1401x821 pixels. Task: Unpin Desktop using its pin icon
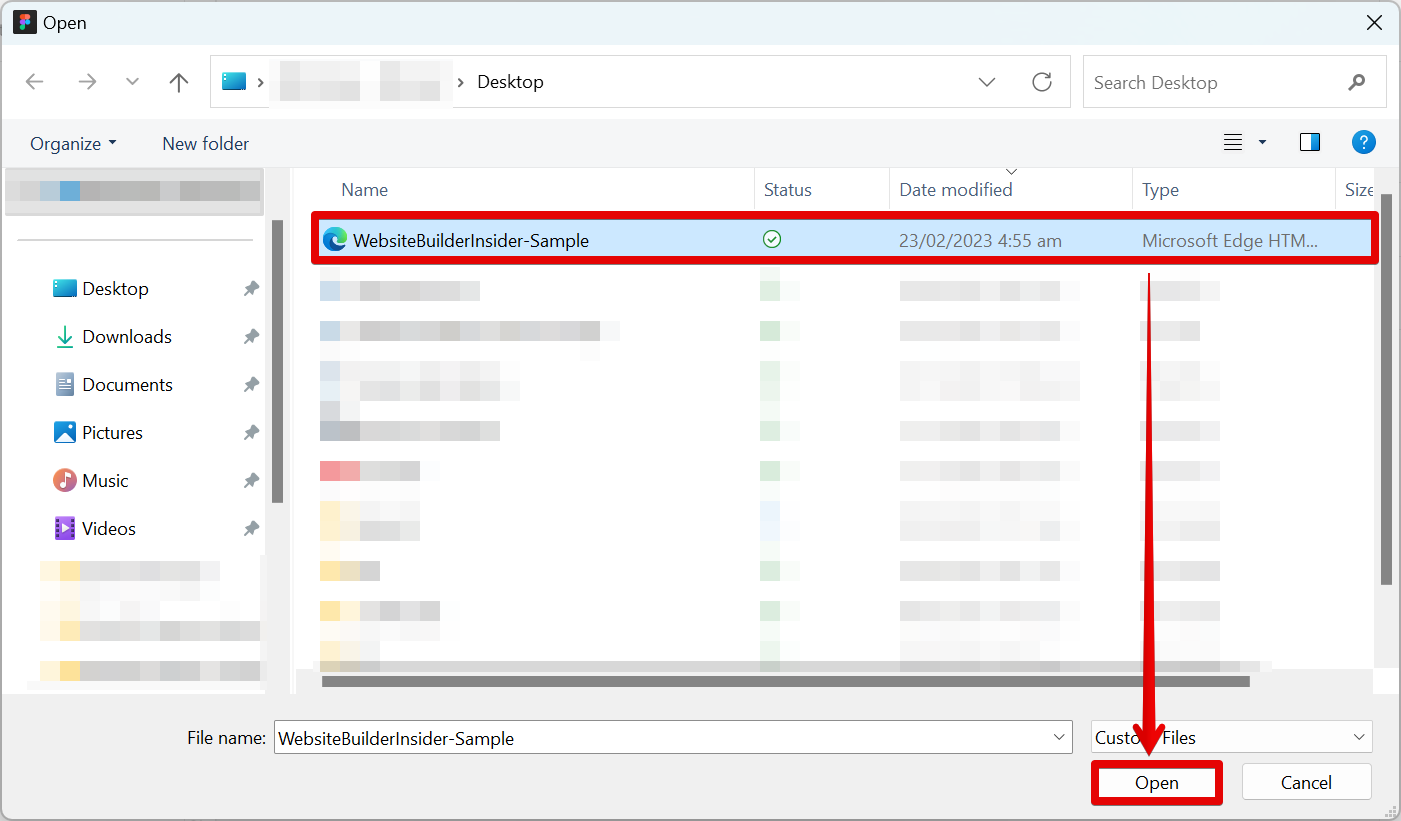coord(251,289)
